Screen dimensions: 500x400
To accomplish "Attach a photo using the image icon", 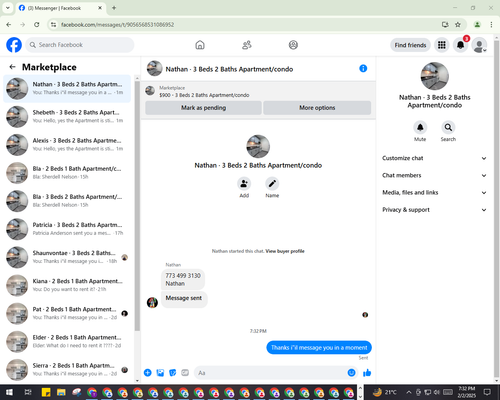I will [x=160, y=373].
